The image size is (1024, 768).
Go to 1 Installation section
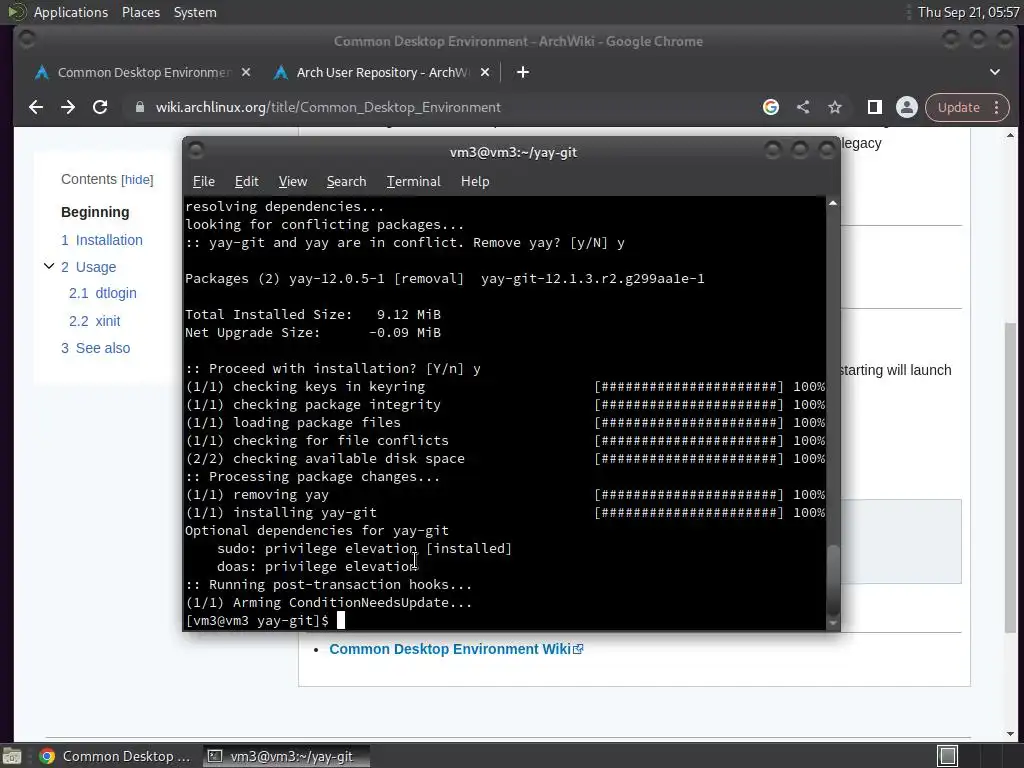[102, 240]
